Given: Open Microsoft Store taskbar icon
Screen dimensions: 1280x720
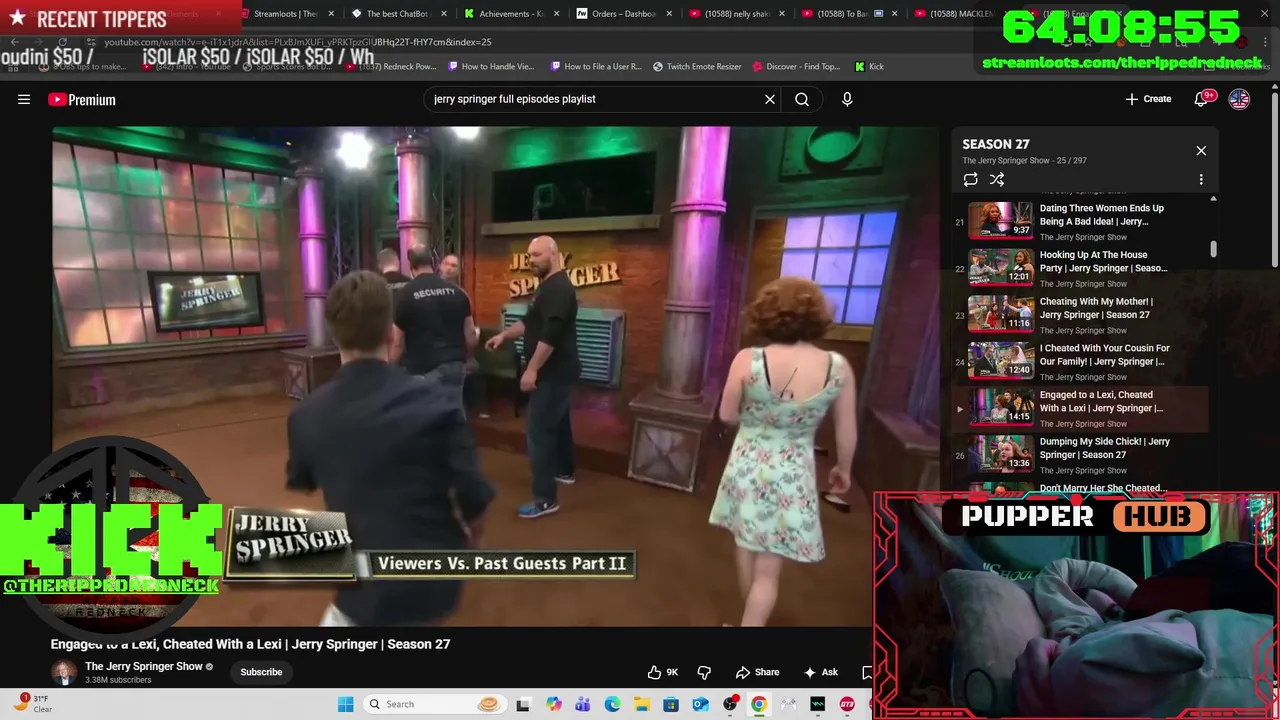Looking at the screenshot, I should pyautogui.click(x=671, y=704).
